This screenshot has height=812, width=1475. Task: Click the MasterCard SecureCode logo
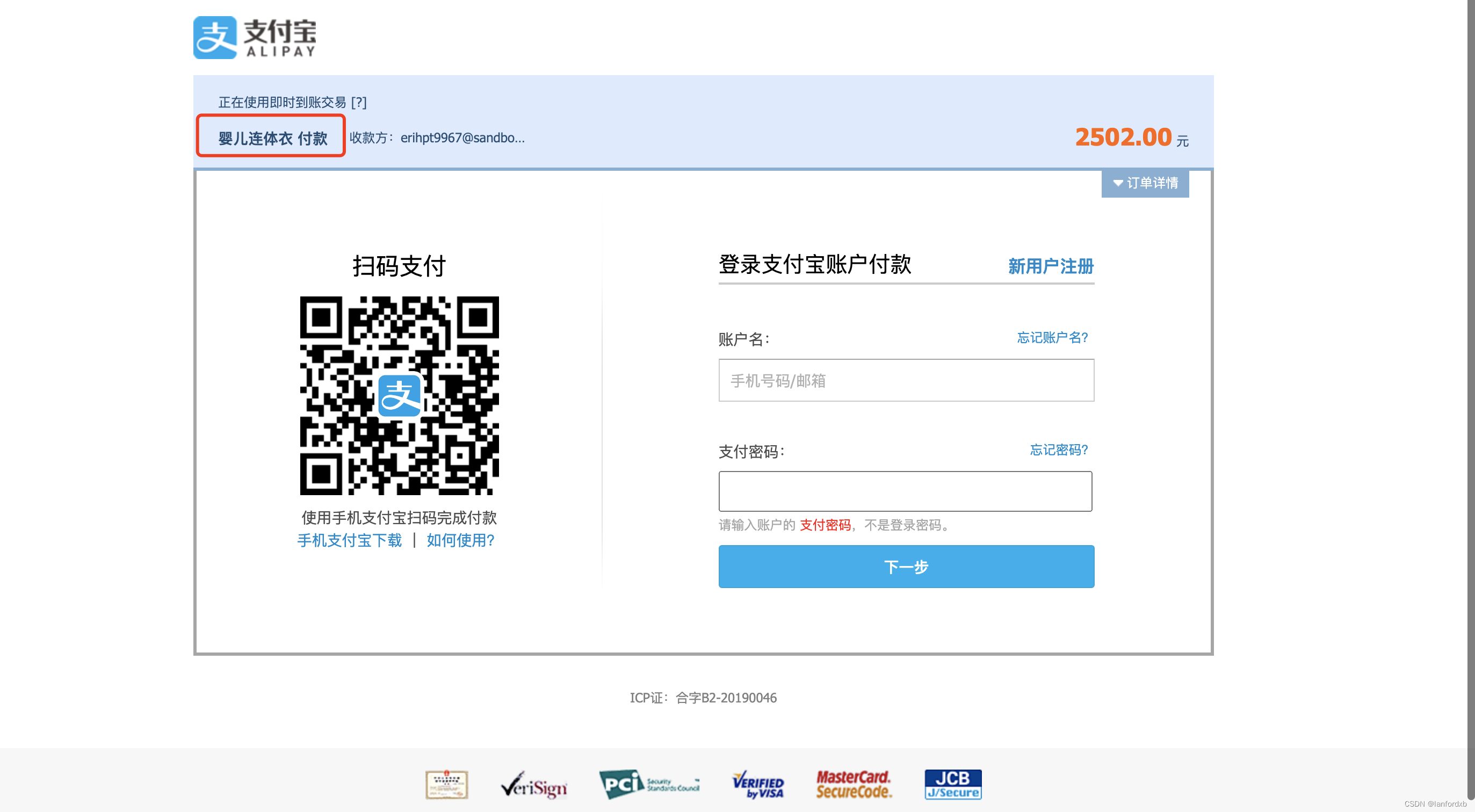click(852, 785)
